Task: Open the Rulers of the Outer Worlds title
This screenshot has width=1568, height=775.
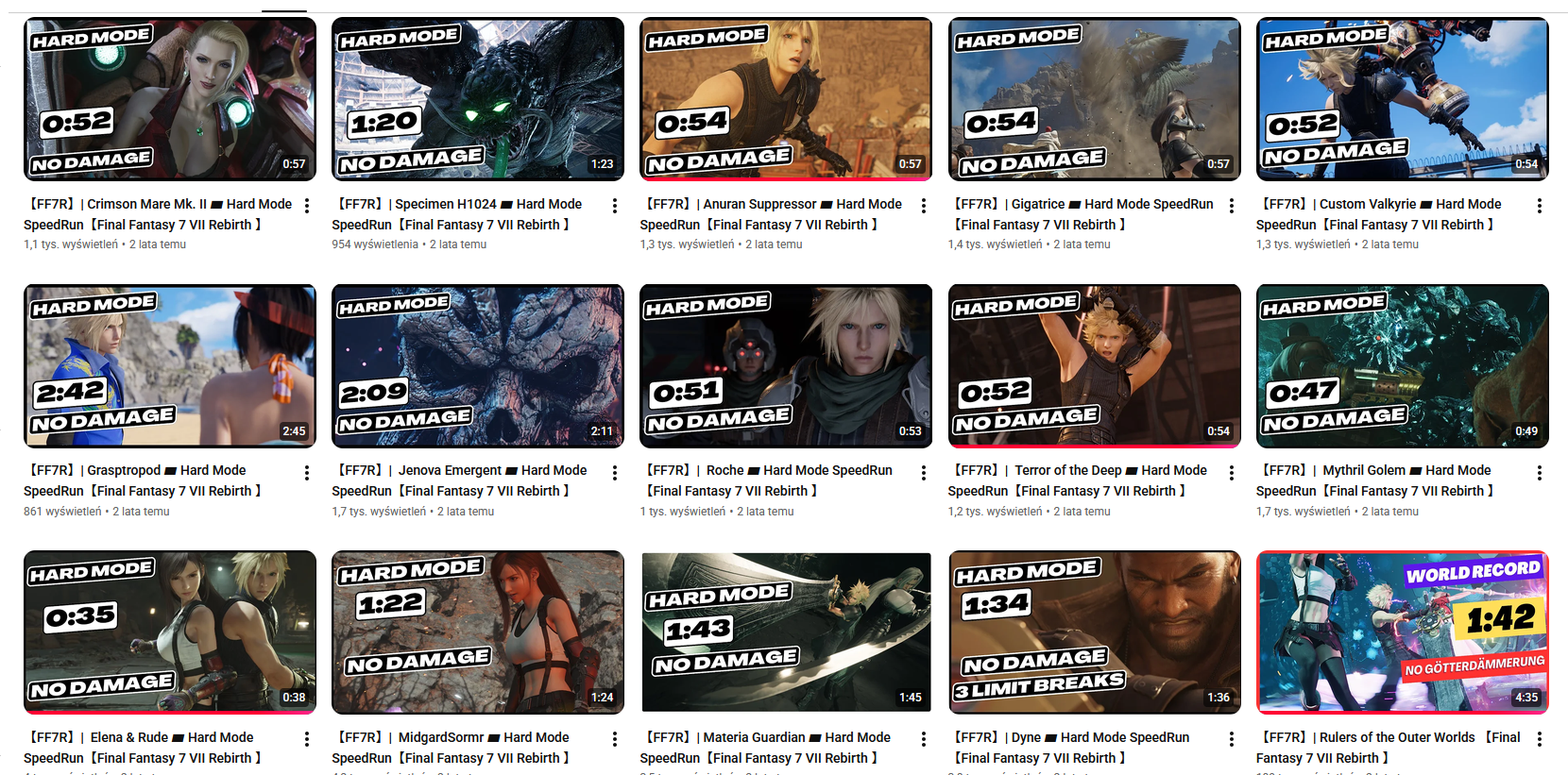Action: pyautogui.click(x=1389, y=748)
